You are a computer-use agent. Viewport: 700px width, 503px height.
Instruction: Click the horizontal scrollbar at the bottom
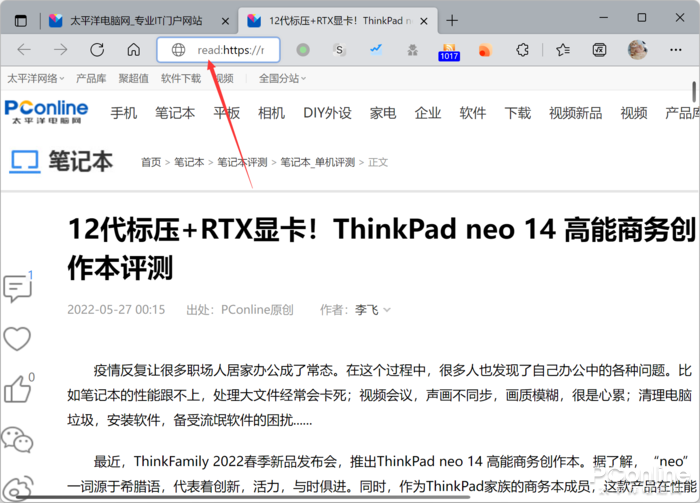click(243, 496)
